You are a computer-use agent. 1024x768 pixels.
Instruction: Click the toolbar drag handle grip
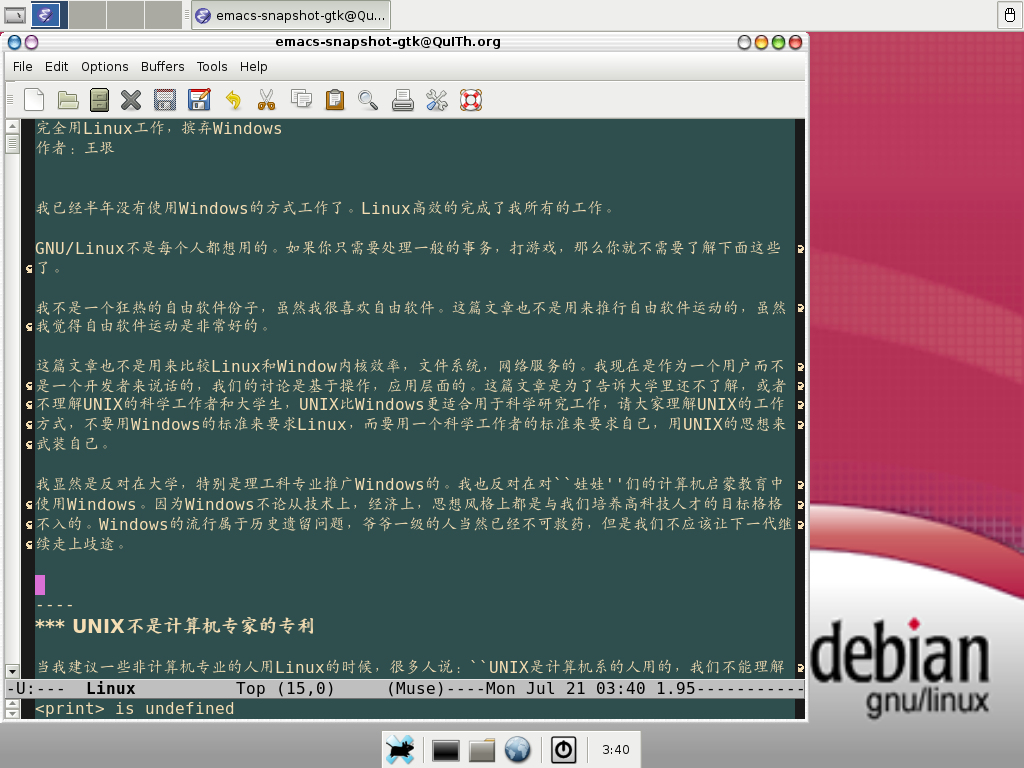[x=10, y=100]
